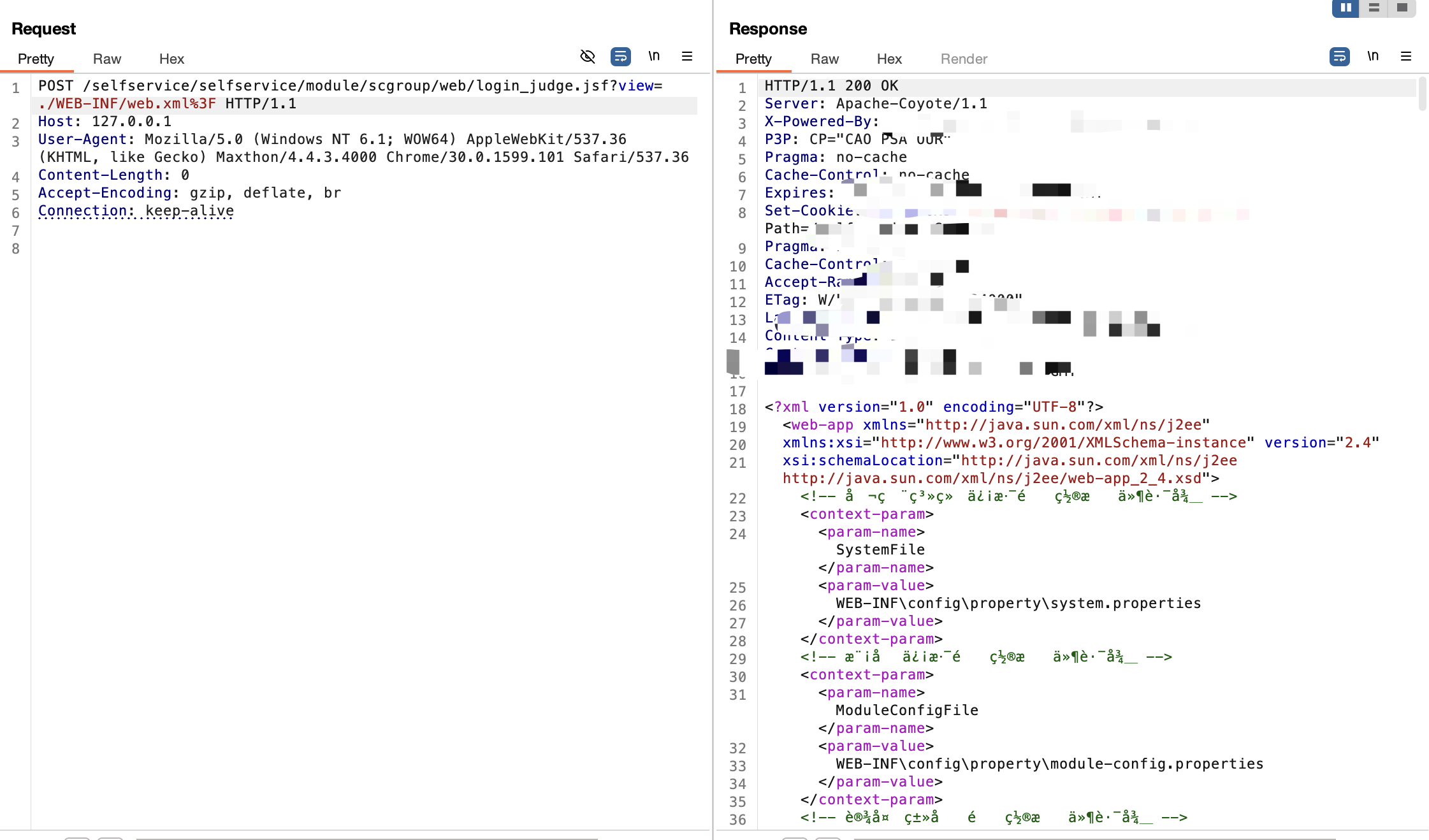Switch to Raw tab in Request
Image resolution: width=1429 pixels, height=840 pixels.
107,59
